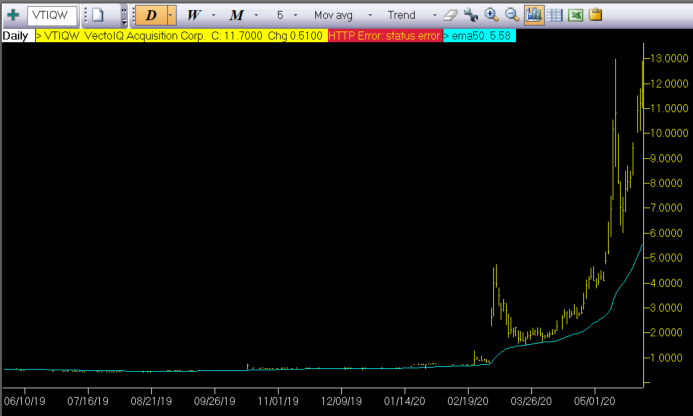693x416 pixels.
Task: Open the dropdown arrow beside the M button
Action: click(x=256, y=15)
